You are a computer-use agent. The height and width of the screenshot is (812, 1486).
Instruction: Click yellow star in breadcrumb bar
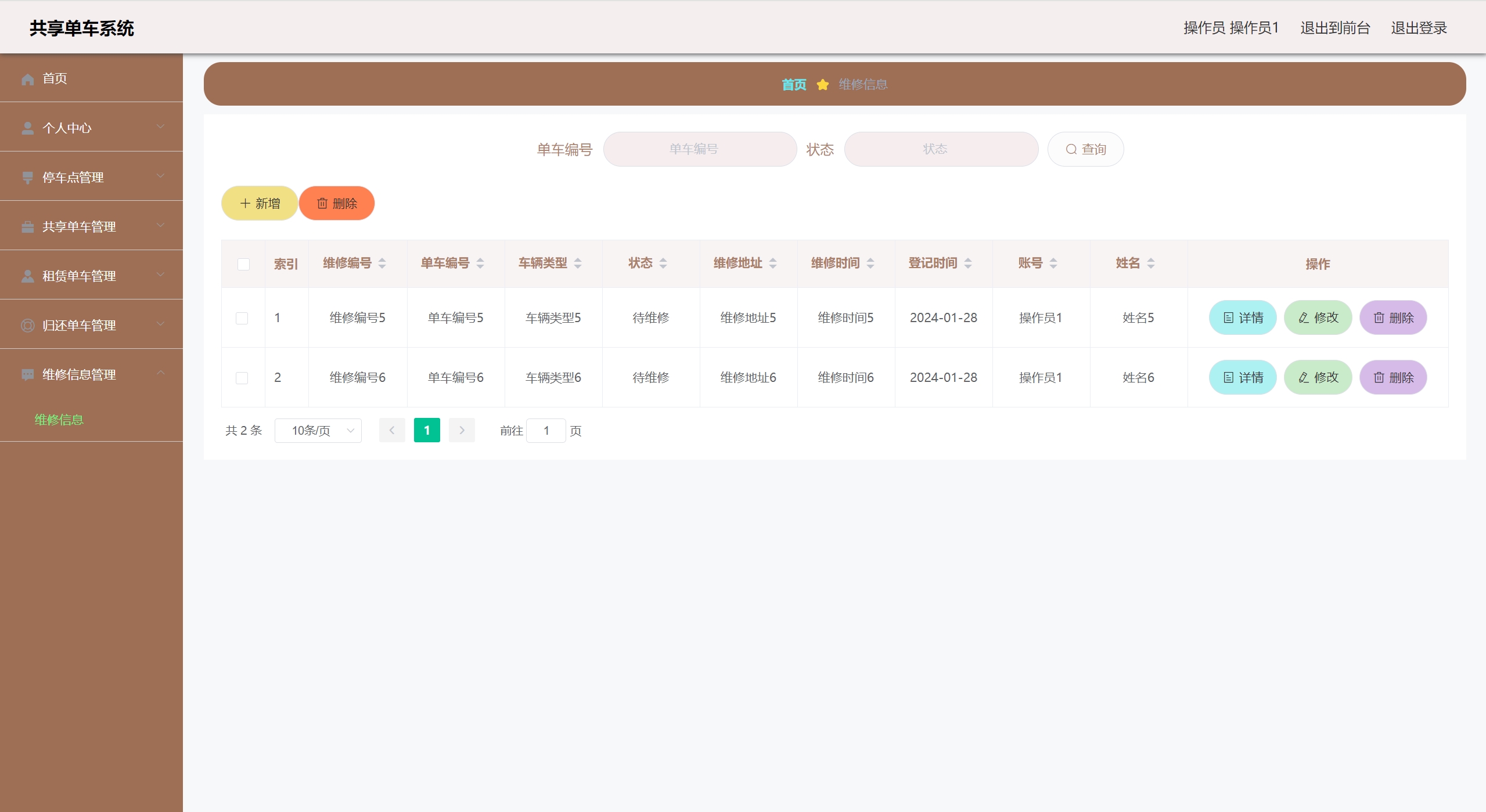coord(822,85)
